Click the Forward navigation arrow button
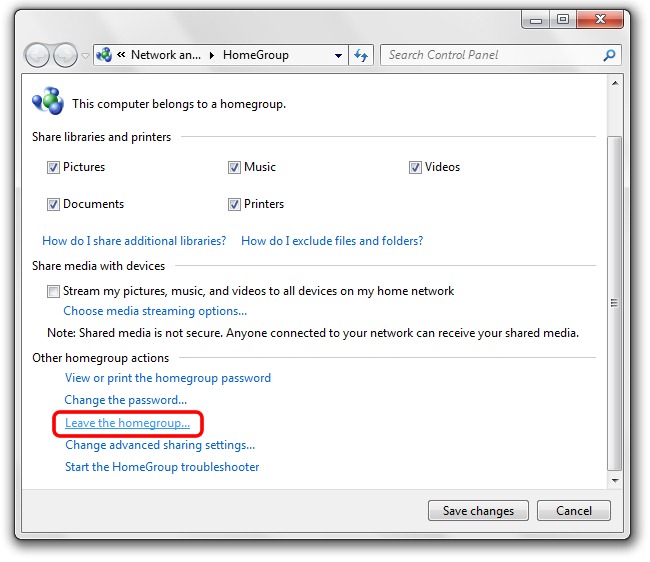 point(65,55)
